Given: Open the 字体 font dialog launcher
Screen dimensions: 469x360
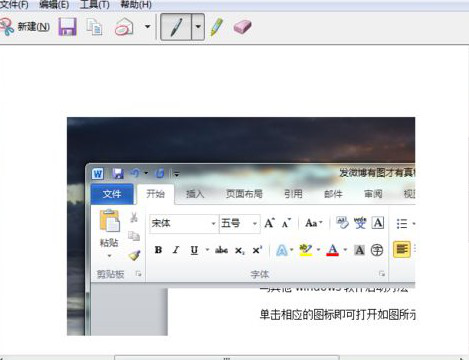Looking at the screenshot, I should 382,274.
